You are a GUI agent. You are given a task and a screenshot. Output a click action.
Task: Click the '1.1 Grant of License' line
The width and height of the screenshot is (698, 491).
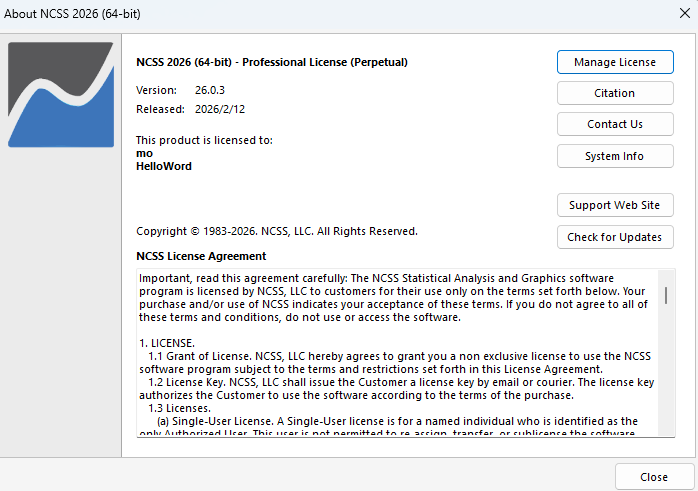pyautogui.click(x=399, y=357)
